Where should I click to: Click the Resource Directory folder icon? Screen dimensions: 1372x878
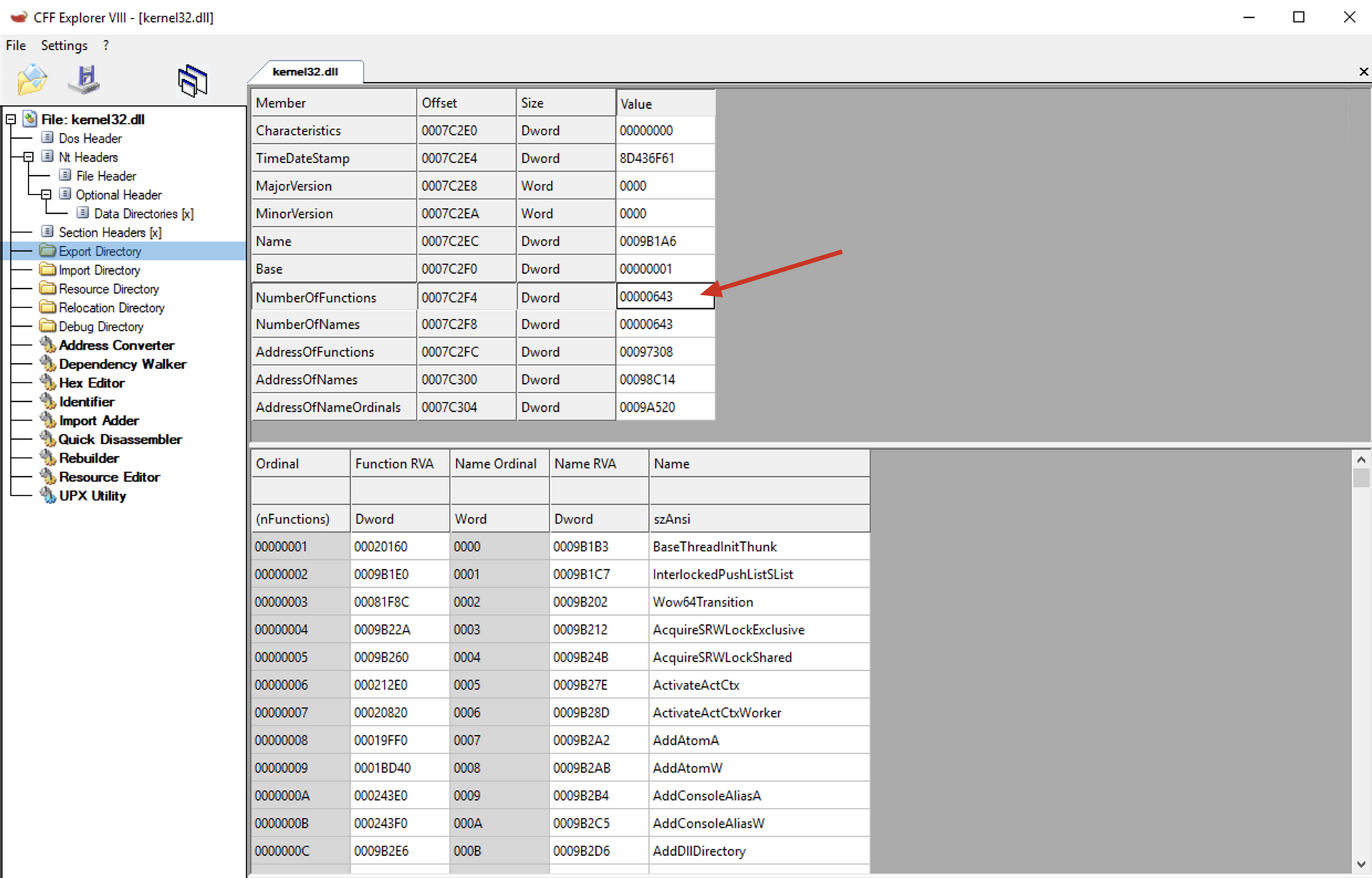coord(48,288)
